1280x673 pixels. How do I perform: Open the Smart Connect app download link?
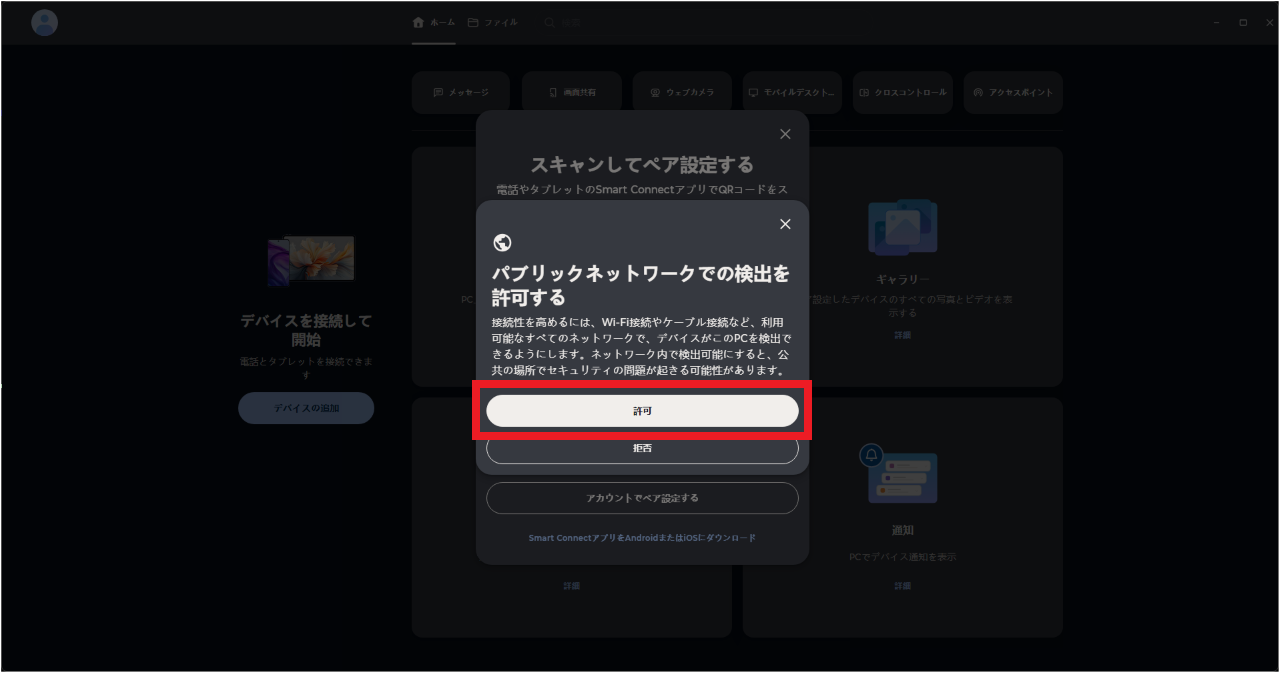point(642,537)
